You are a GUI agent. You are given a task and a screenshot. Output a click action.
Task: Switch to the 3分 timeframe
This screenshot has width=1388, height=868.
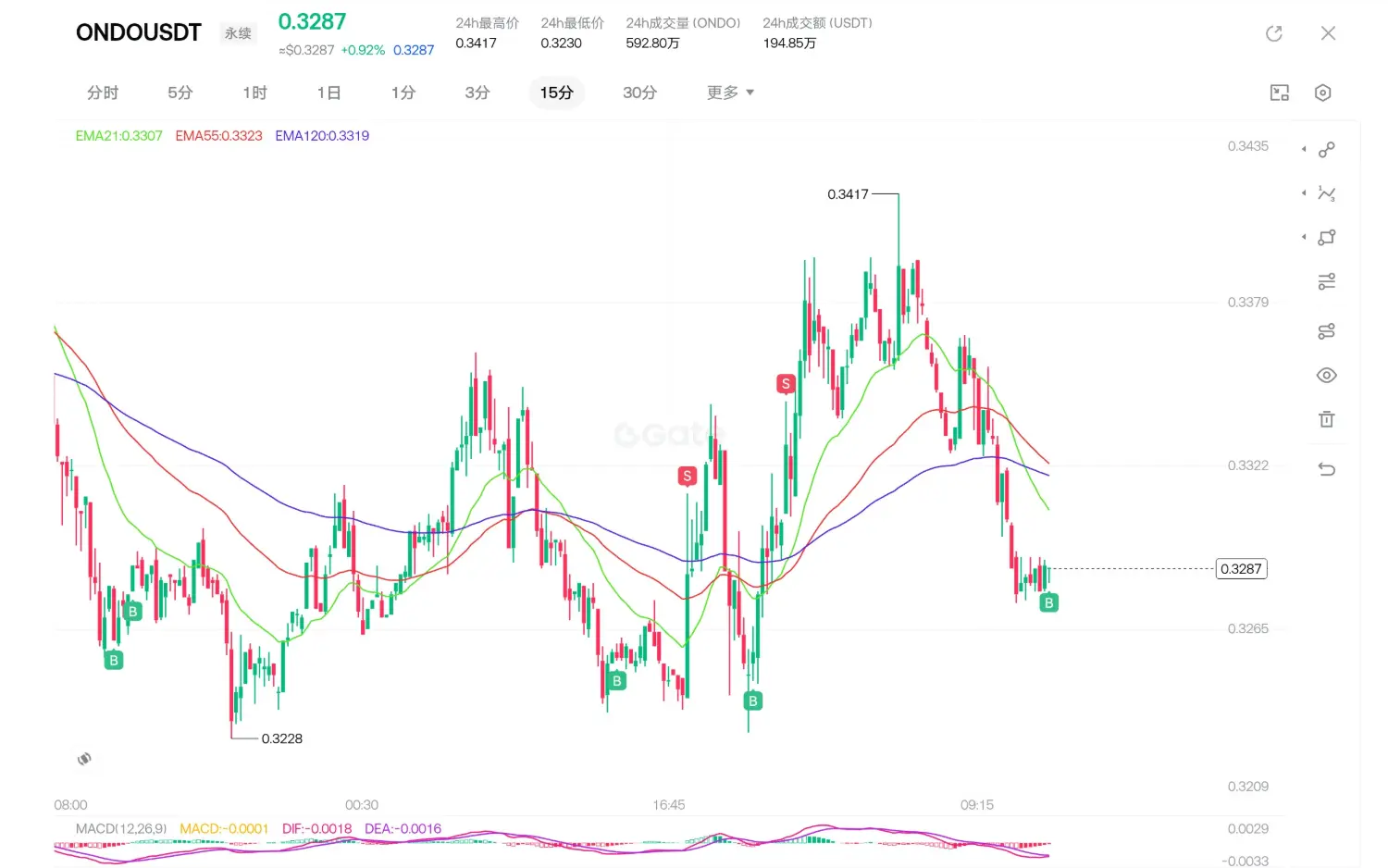[x=477, y=93]
